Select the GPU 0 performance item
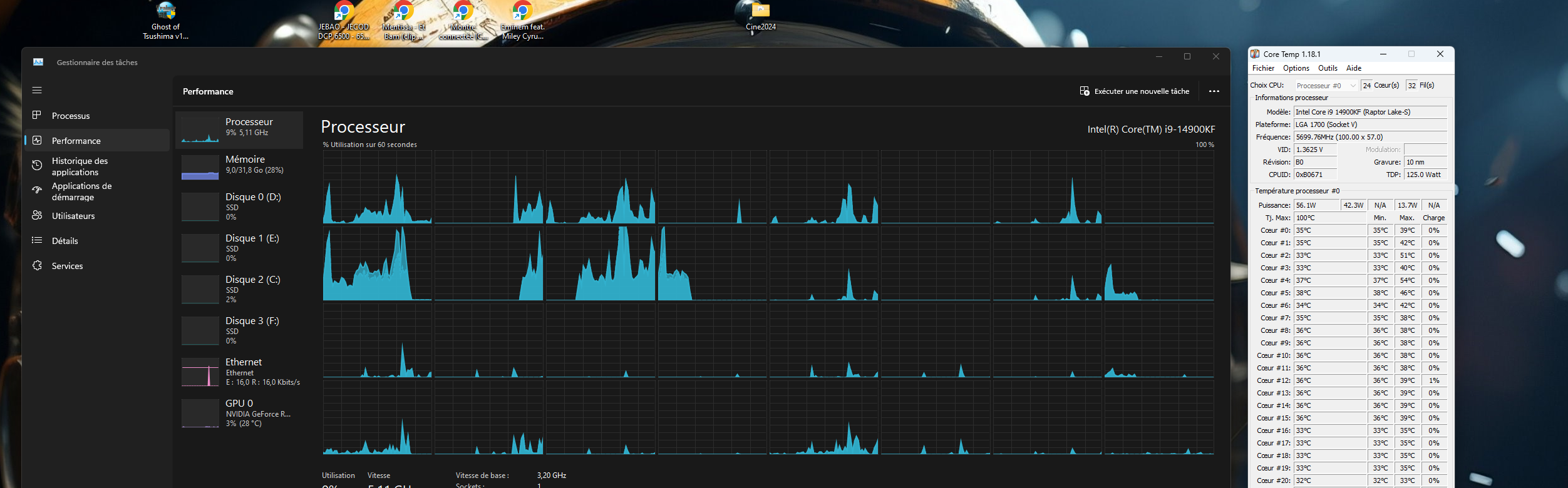This screenshot has width=1568, height=488. (239, 413)
